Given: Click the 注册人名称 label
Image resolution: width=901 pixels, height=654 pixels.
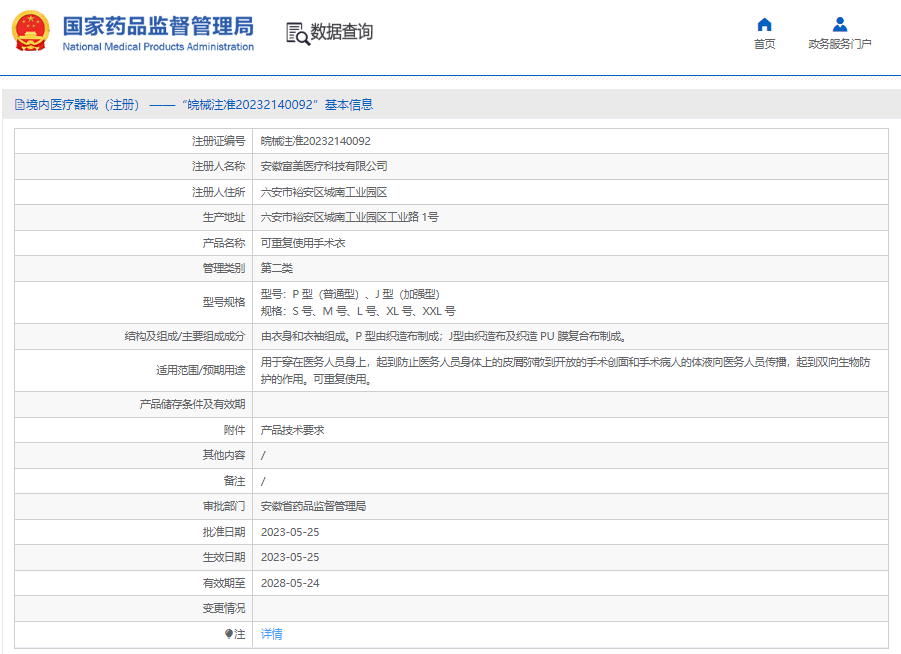Looking at the screenshot, I should tap(218, 167).
